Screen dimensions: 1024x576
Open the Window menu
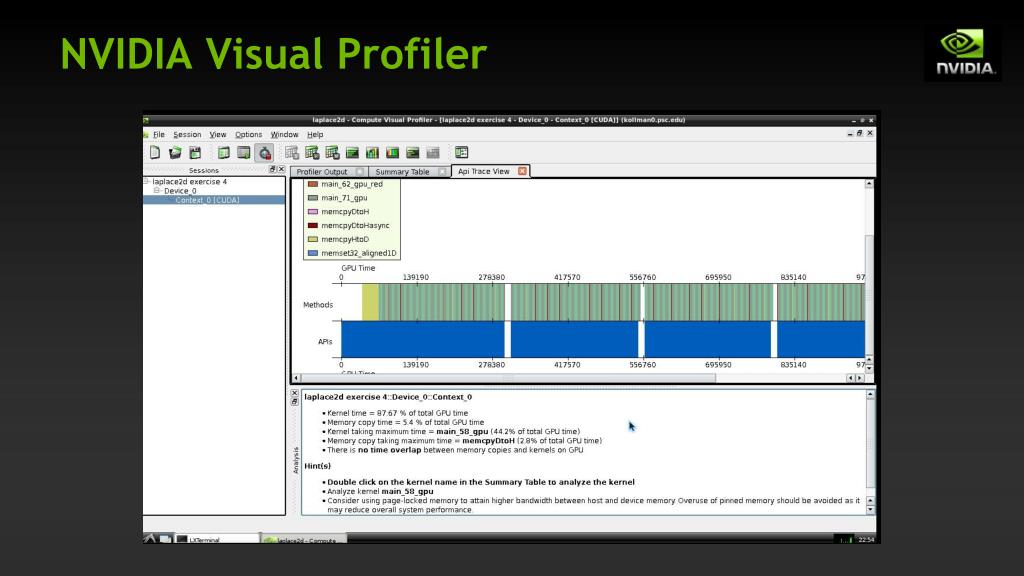click(284, 135)
